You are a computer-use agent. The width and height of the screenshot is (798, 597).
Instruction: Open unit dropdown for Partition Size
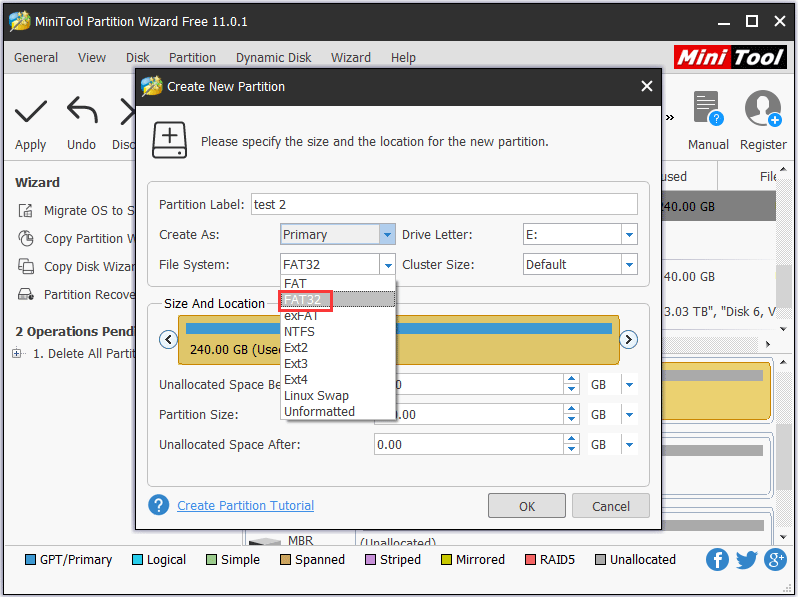tap(629, 415)
